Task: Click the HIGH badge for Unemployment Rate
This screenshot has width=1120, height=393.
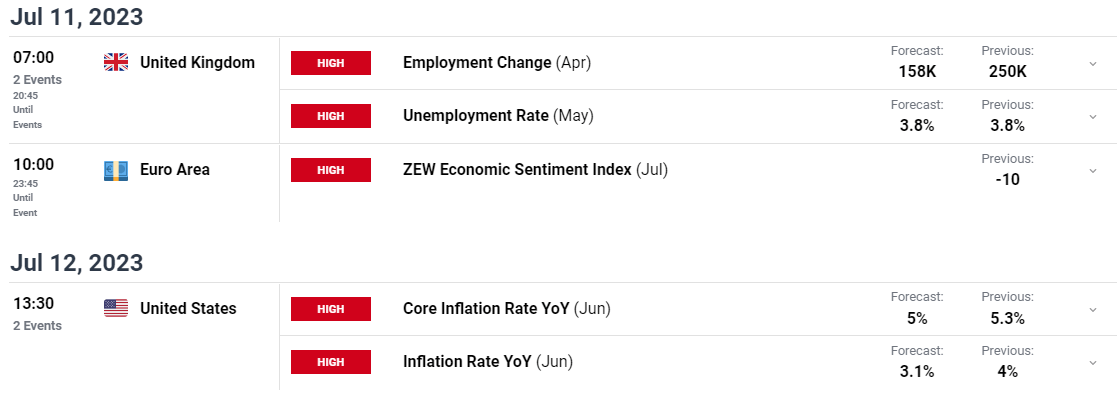Action: [331, 116]
